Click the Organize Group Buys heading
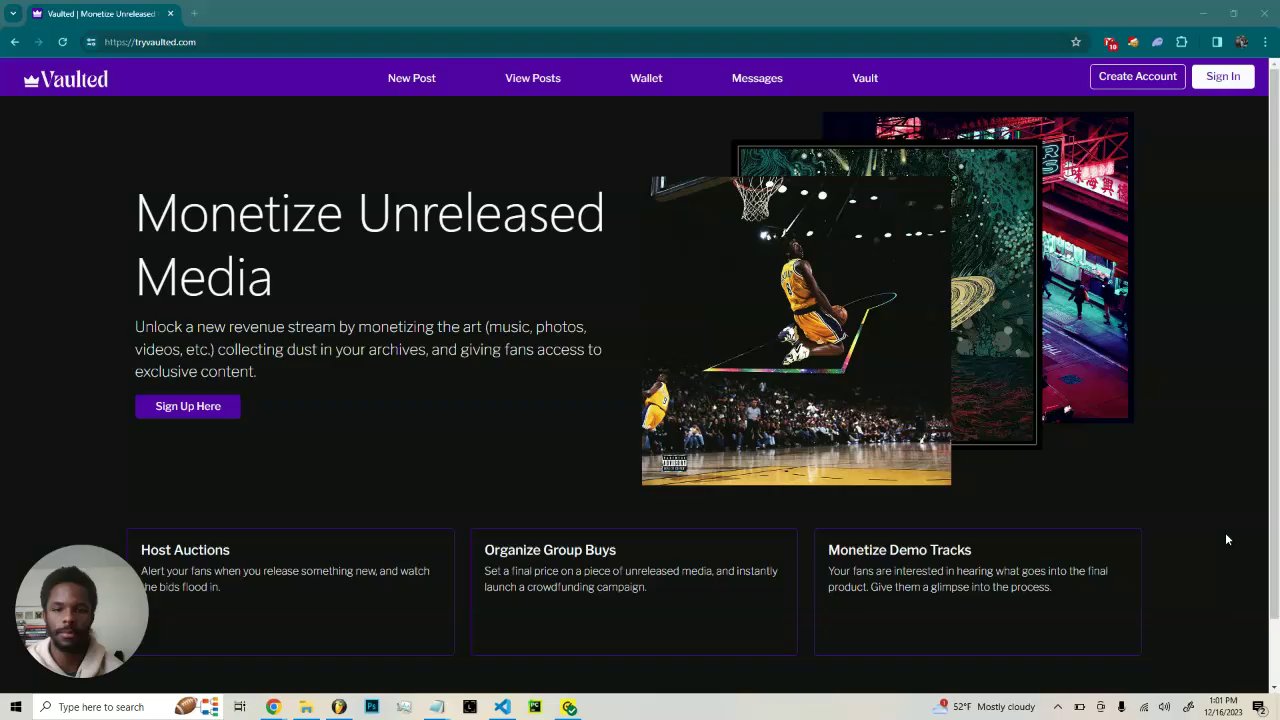 coord(550,550)
